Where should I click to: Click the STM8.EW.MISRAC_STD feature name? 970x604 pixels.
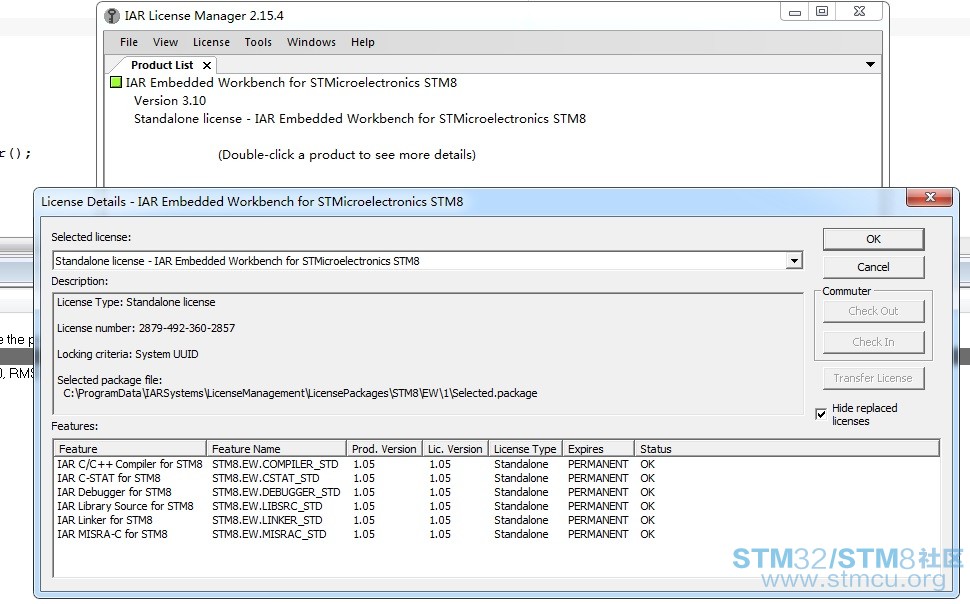(269, 534)
